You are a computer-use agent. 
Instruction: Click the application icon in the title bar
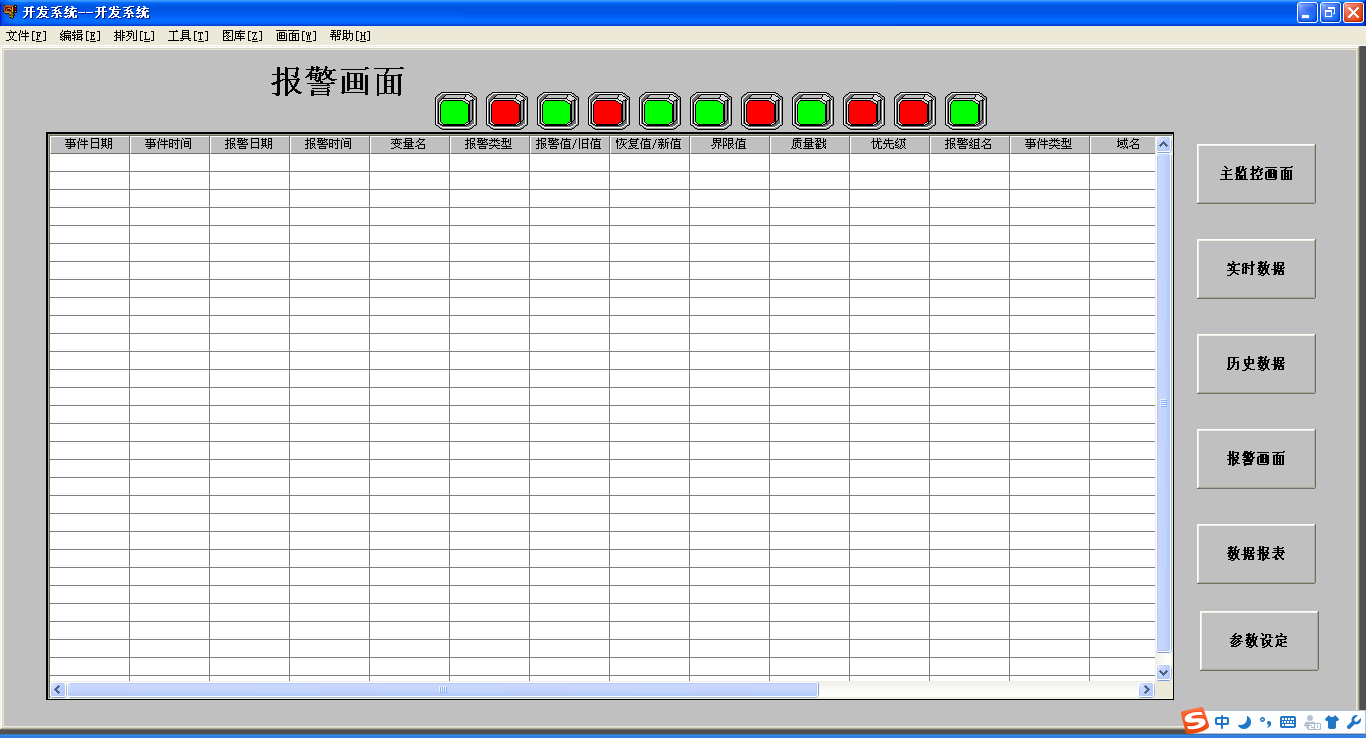click(10, 12)
